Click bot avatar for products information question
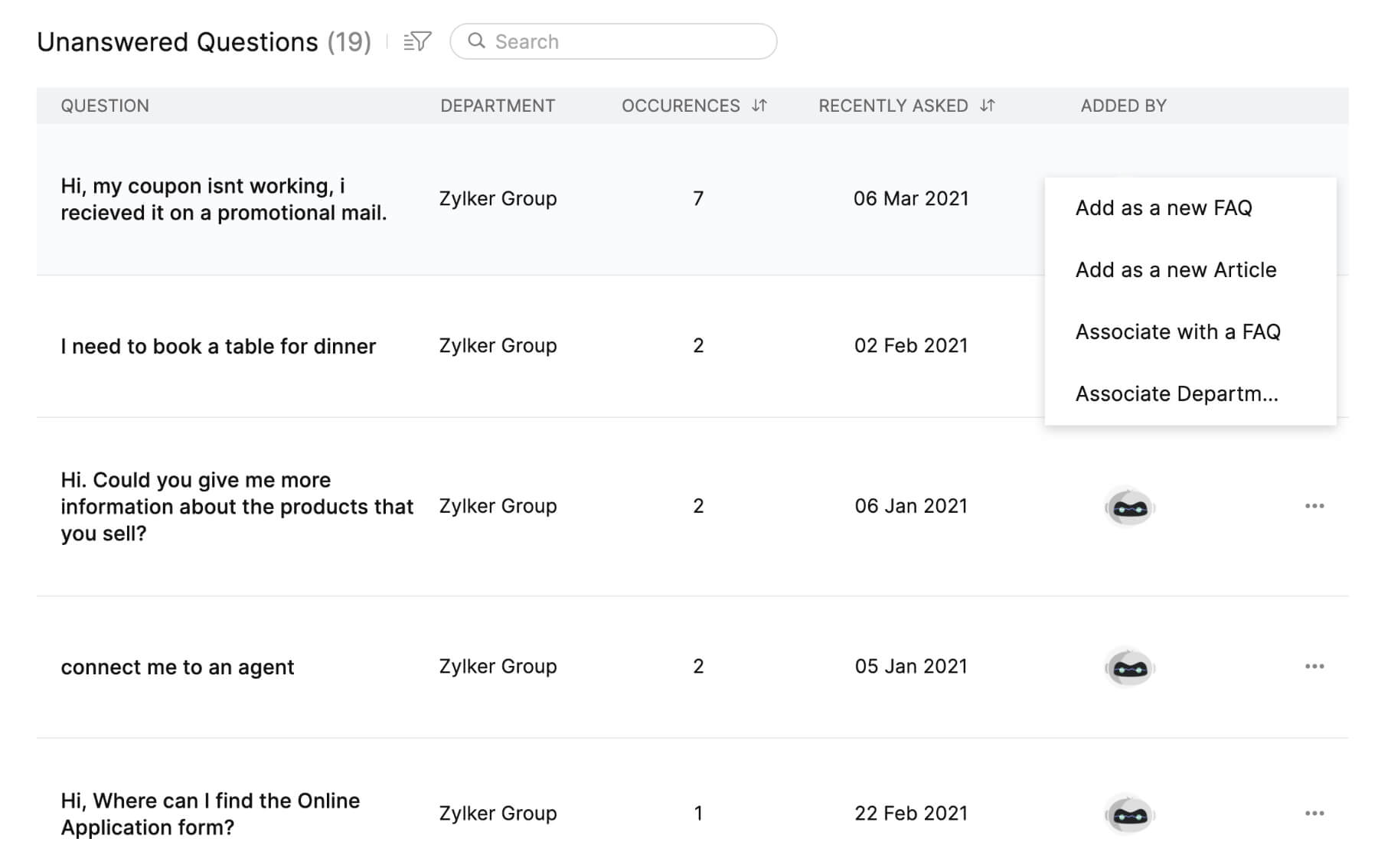Screen dimensions: 1378x868 [x=1129, y=507]
